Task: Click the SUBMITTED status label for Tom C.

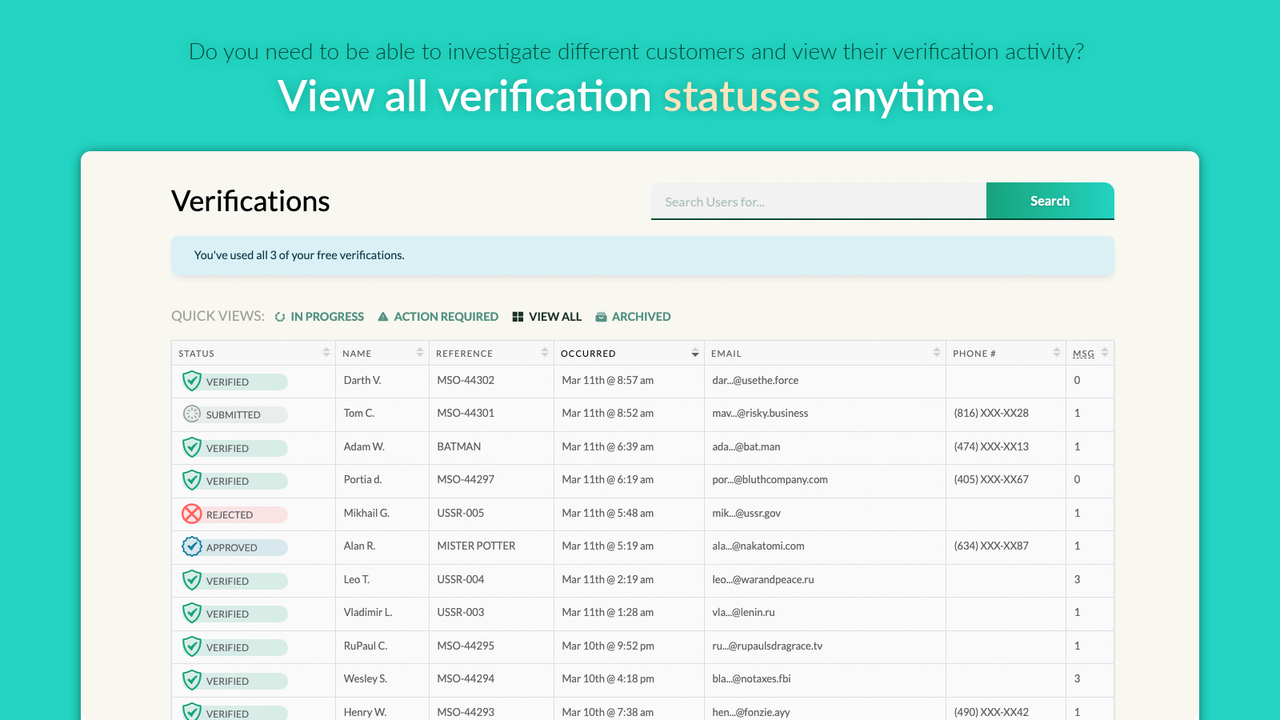Action: [x=233, y=415]
